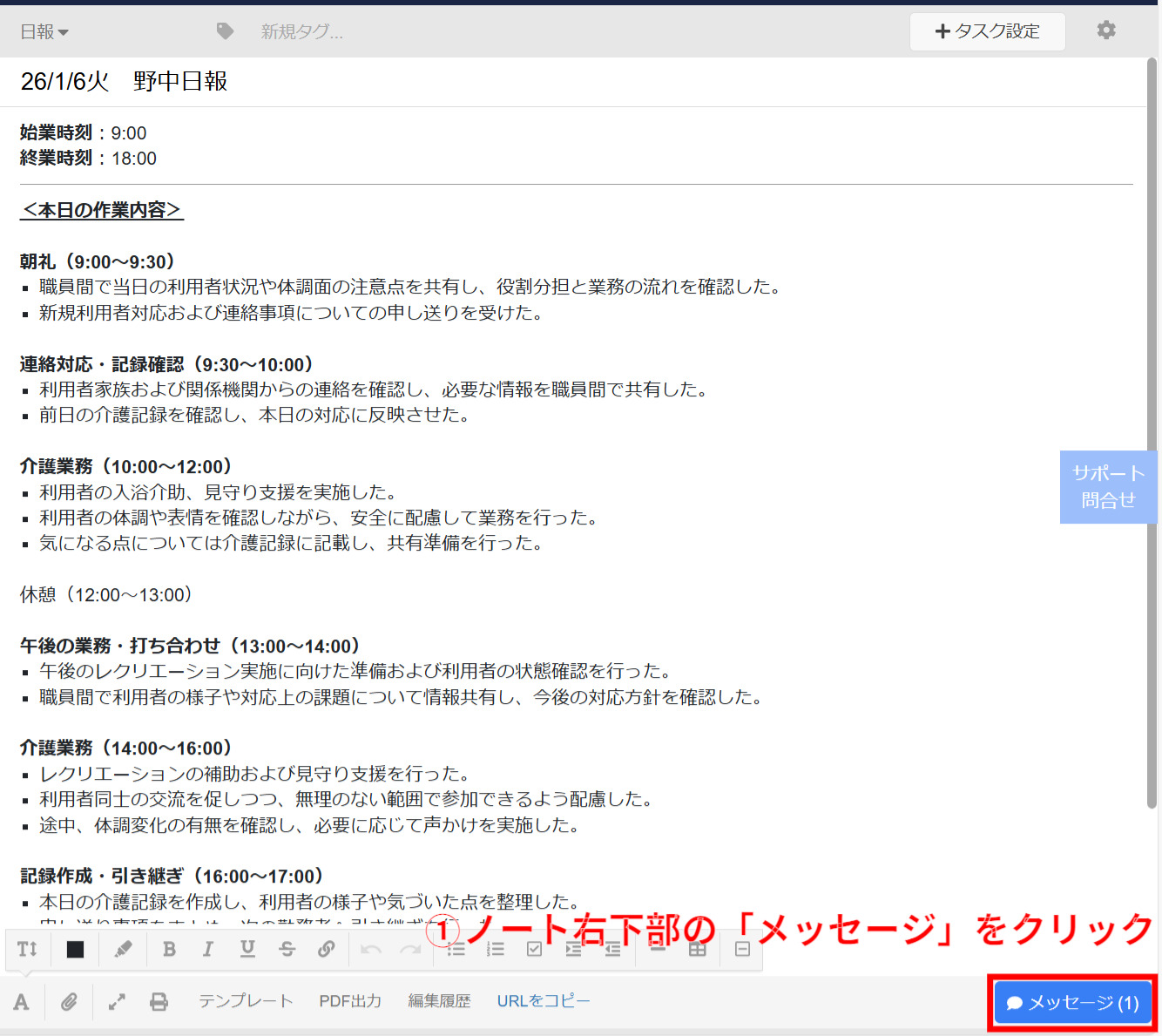The image size is (1162, 1036).
Task: Insert a hyperlink using the link icon
Action: 327,949
